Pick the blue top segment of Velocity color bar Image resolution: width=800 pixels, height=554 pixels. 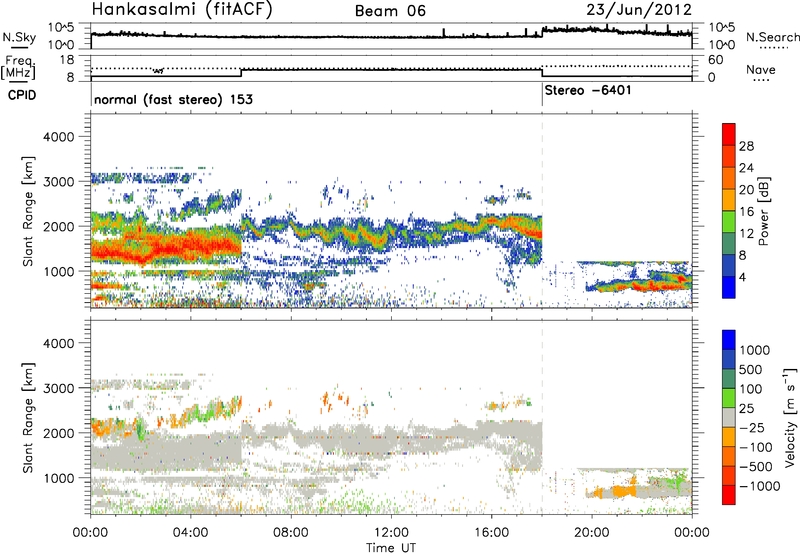[729, 340]
